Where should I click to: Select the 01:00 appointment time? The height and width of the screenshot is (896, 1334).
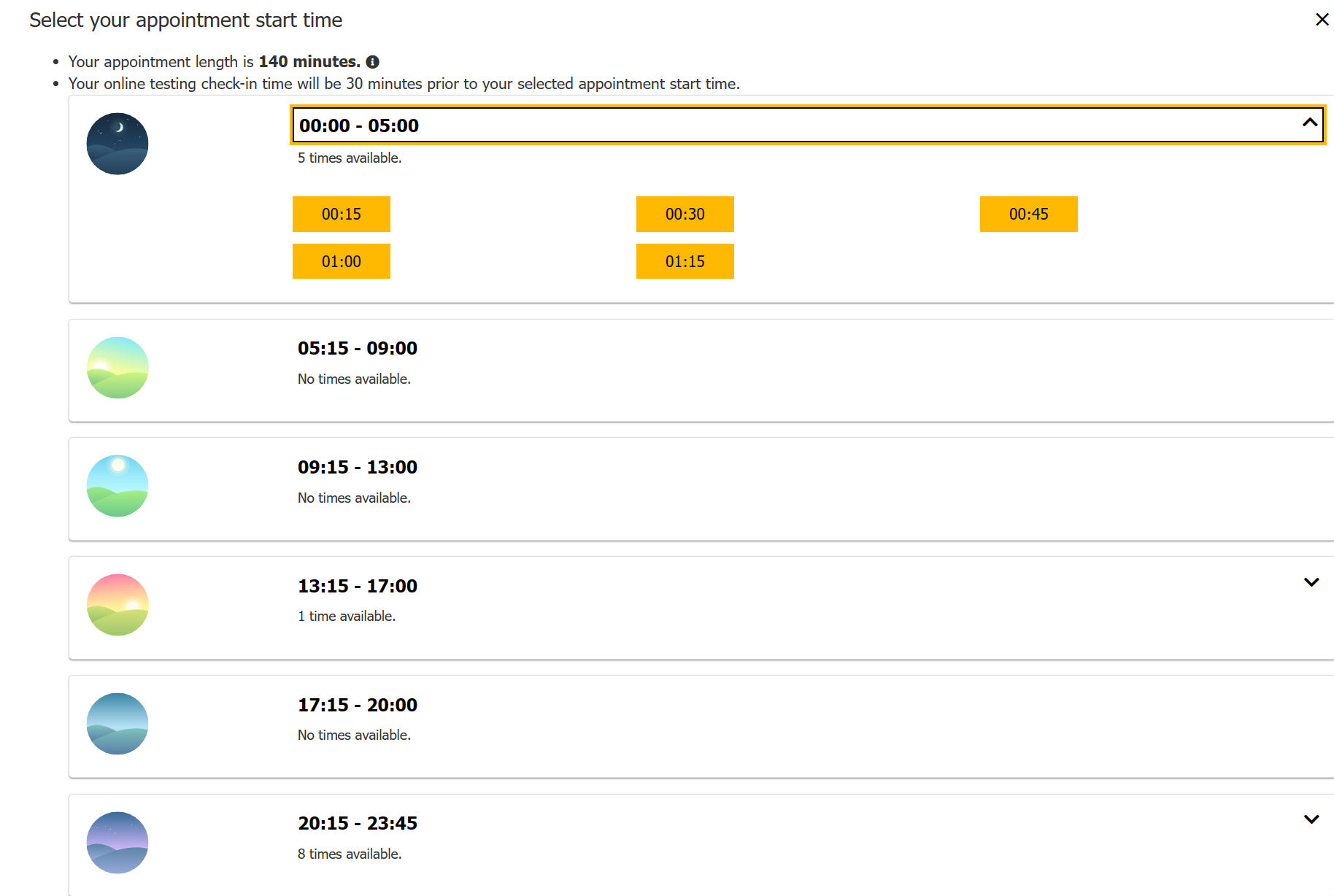coord(341,260)
